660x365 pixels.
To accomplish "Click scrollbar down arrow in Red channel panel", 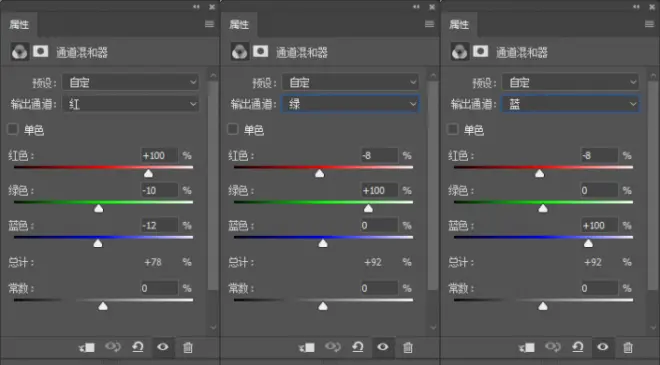I will pyautogui.click(x=213, y=327).
